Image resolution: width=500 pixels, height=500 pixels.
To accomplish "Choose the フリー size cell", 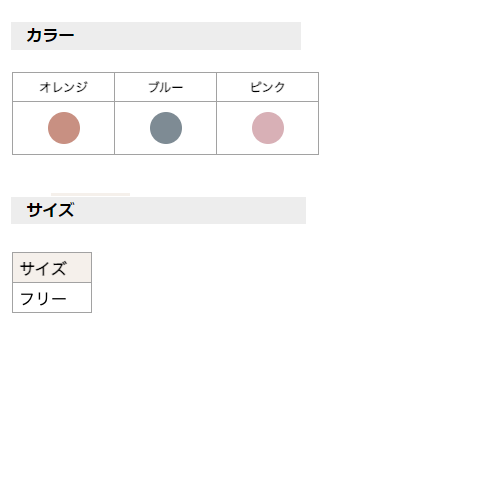I will click(x=52, y=298).
